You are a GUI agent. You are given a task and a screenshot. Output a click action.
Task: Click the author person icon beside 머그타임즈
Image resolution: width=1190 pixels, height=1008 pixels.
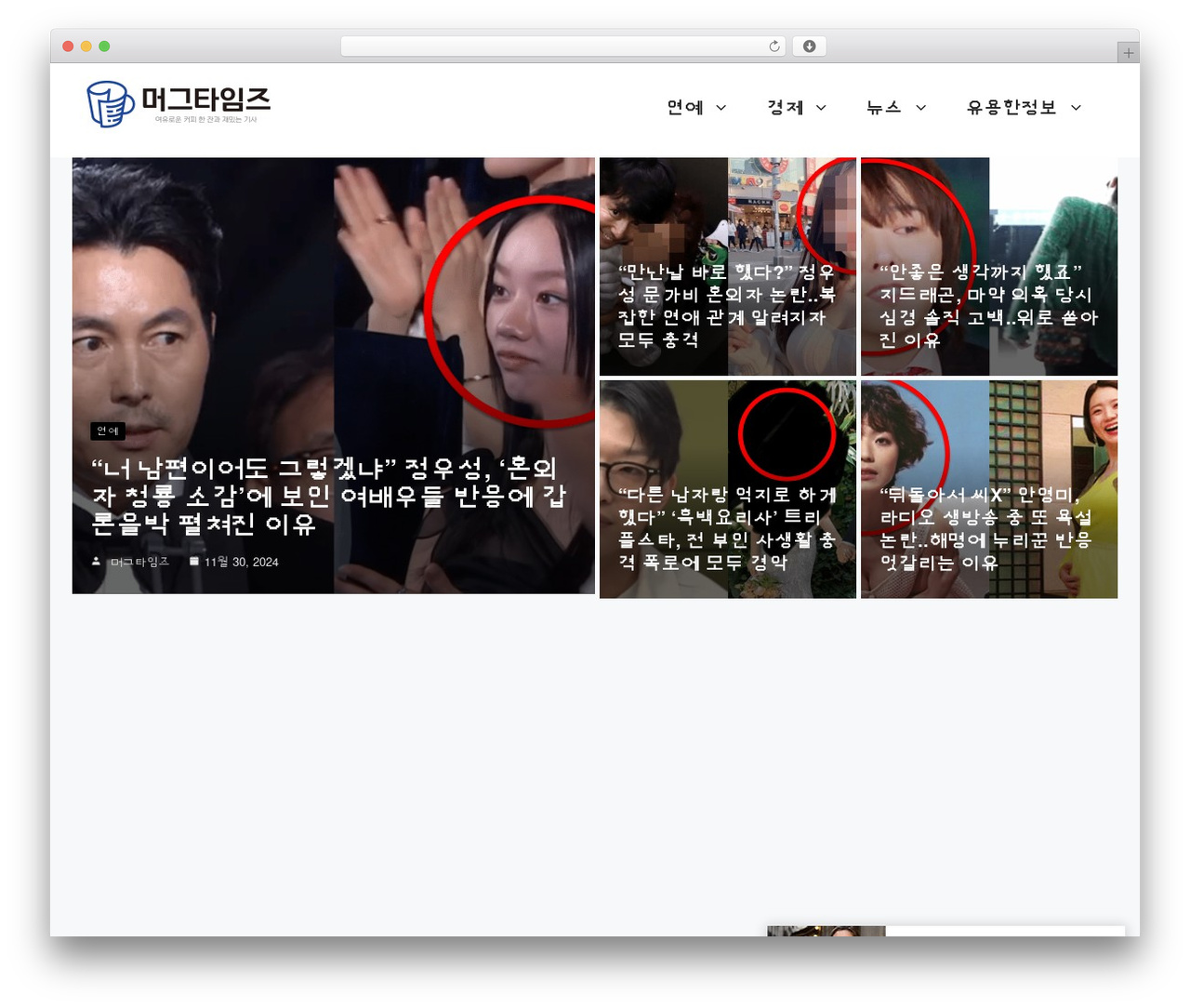click(x=96, y=562)
